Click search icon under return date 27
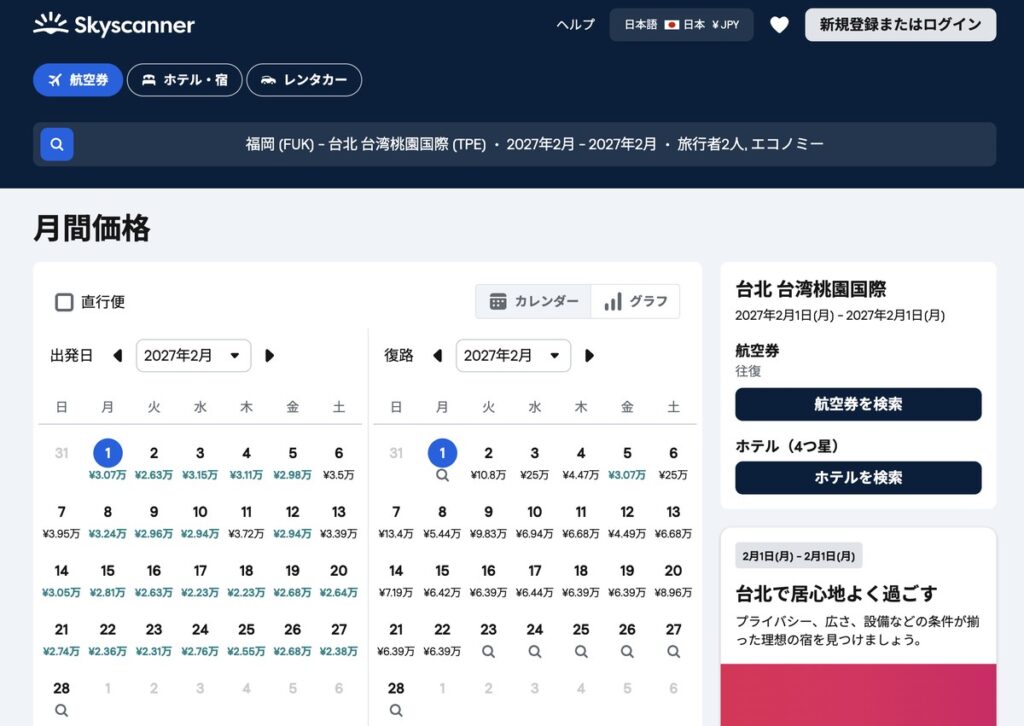The height and width of the screenshot is (726, 1024). 673,652
